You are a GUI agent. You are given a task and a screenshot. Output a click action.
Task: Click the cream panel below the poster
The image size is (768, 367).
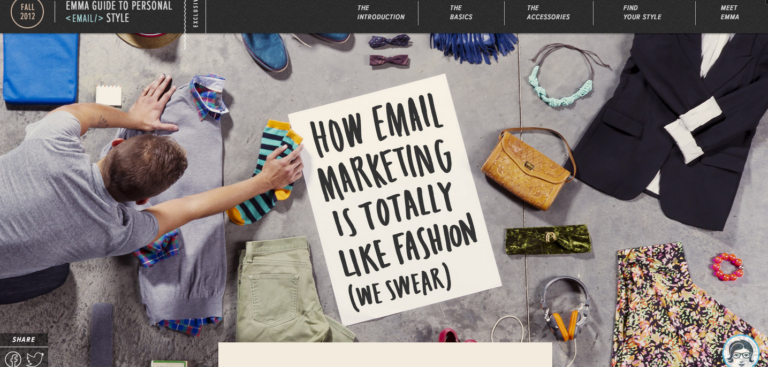pos(385,355)
